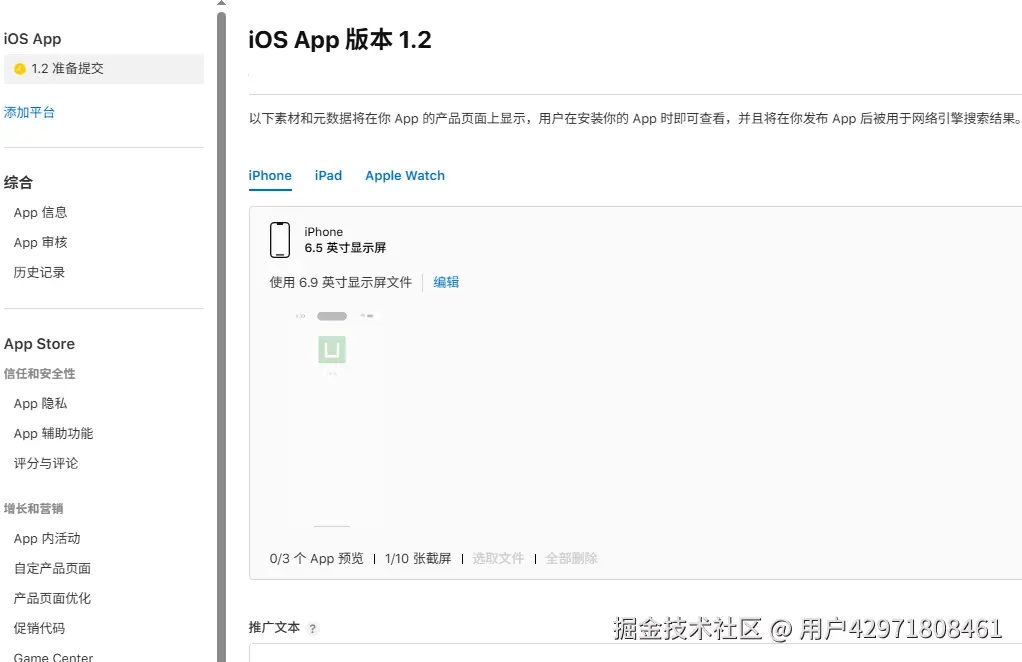Click the 1/10 张截屏 count text

click(418, 558)
